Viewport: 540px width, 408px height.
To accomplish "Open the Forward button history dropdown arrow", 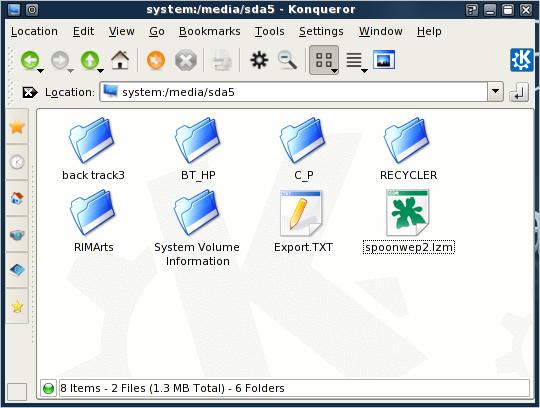I will 71,71.
